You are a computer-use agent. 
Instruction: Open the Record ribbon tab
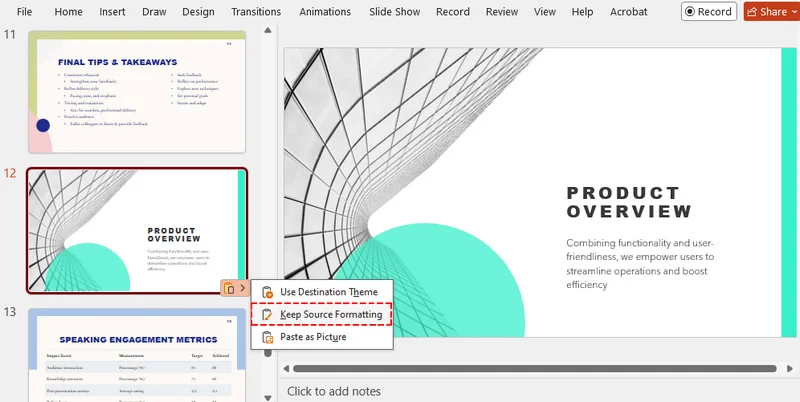(453, 11)
